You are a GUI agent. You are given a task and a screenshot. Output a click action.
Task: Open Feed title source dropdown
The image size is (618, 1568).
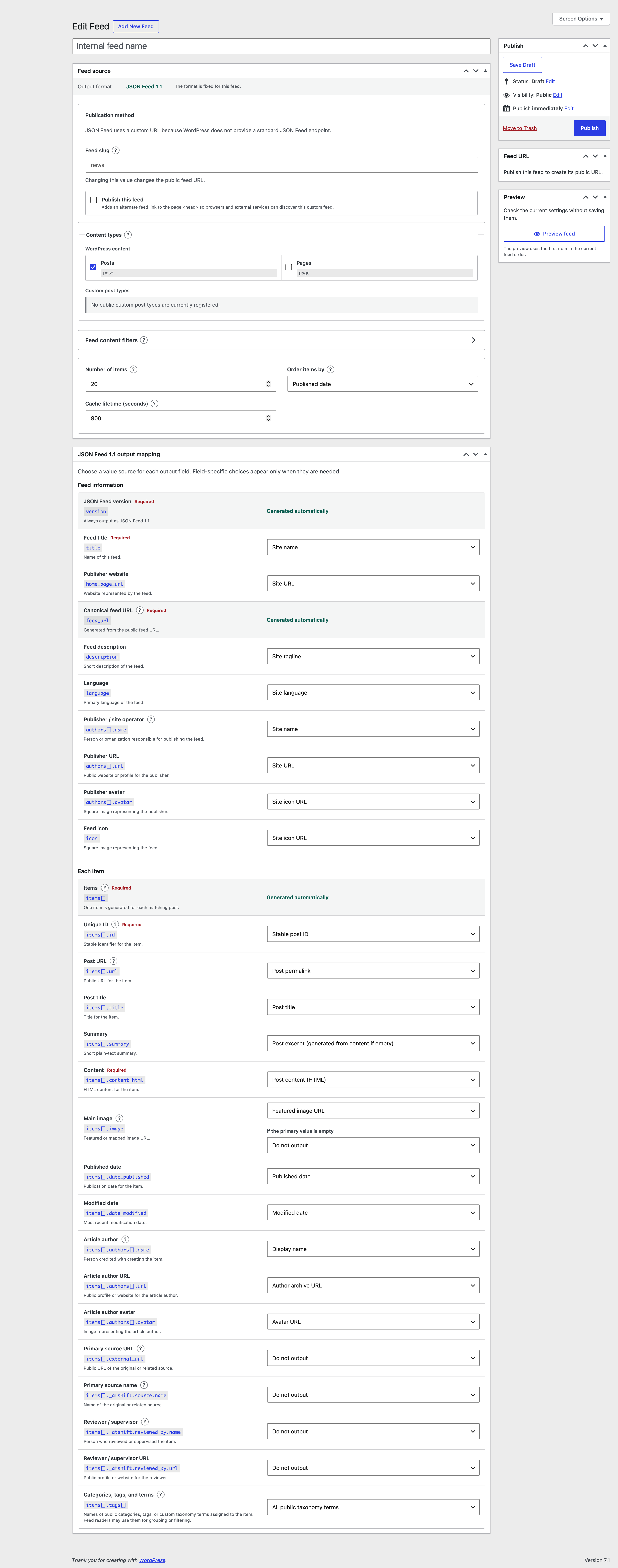373,547
